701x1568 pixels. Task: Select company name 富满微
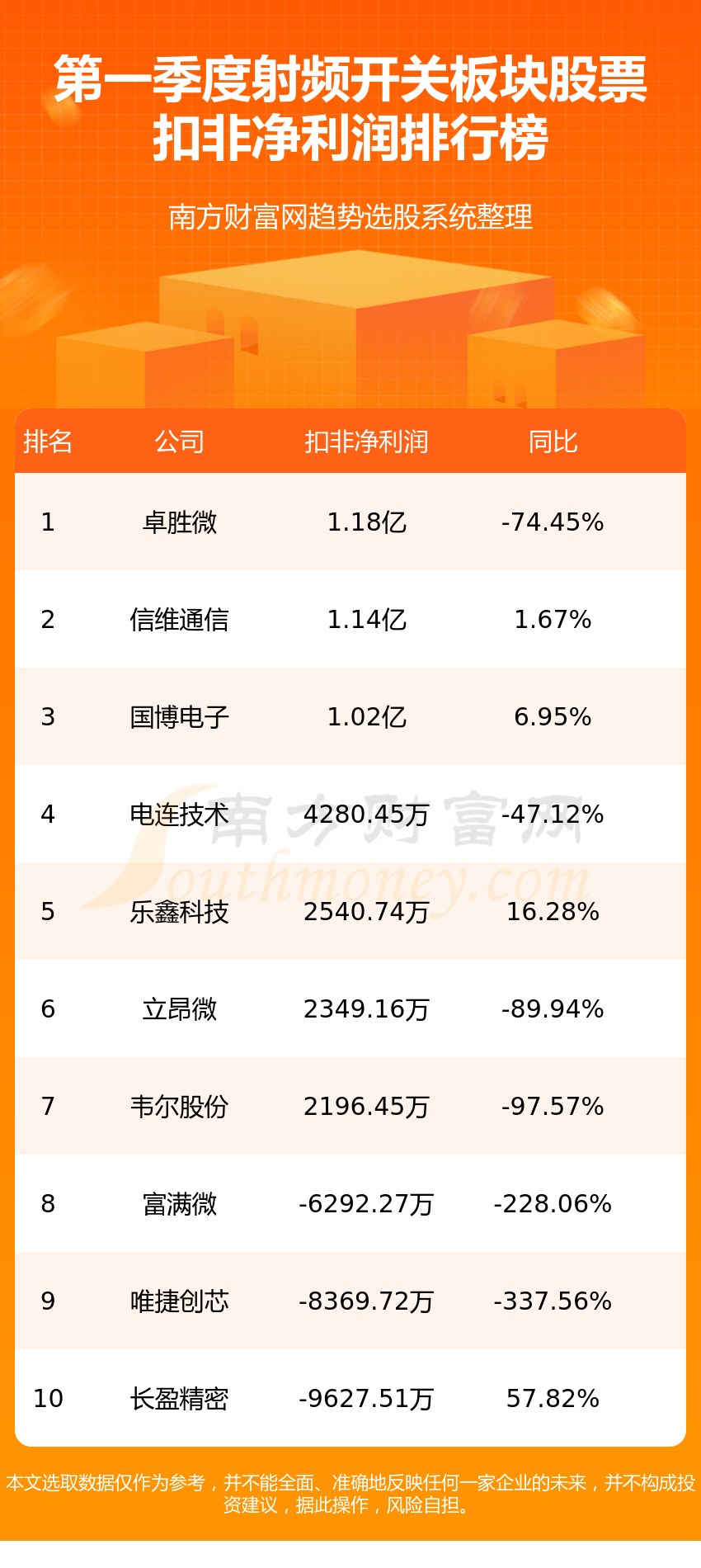pos(180,1204)
